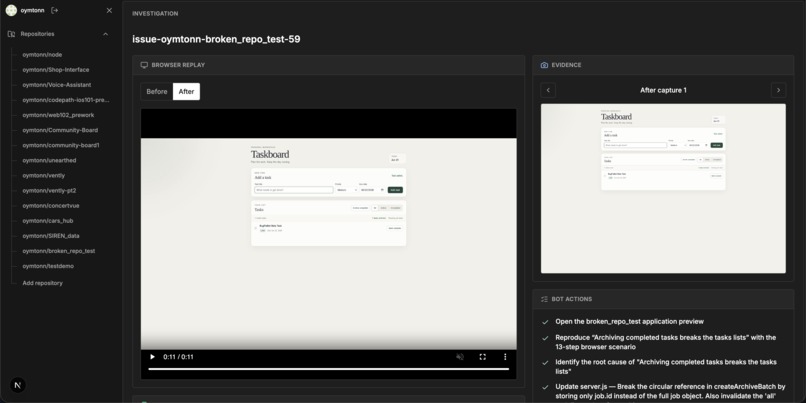806x403 pixels.
Task: Enter fullscreen on the replay video
Action: (483, 357)
